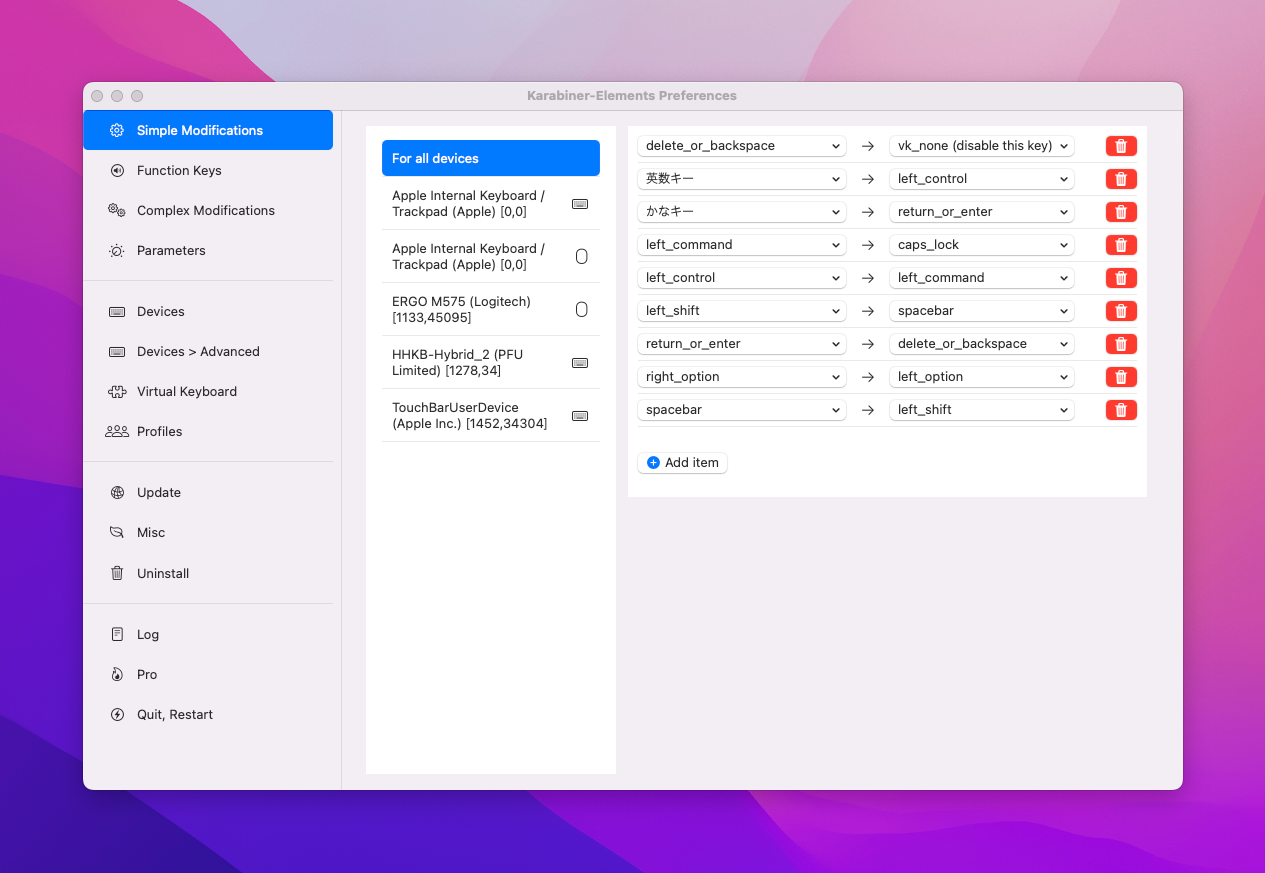The image size is (1265, 873).
Task: Delete the left_control to left_command mapping
Action: [x=1121, y=278]
